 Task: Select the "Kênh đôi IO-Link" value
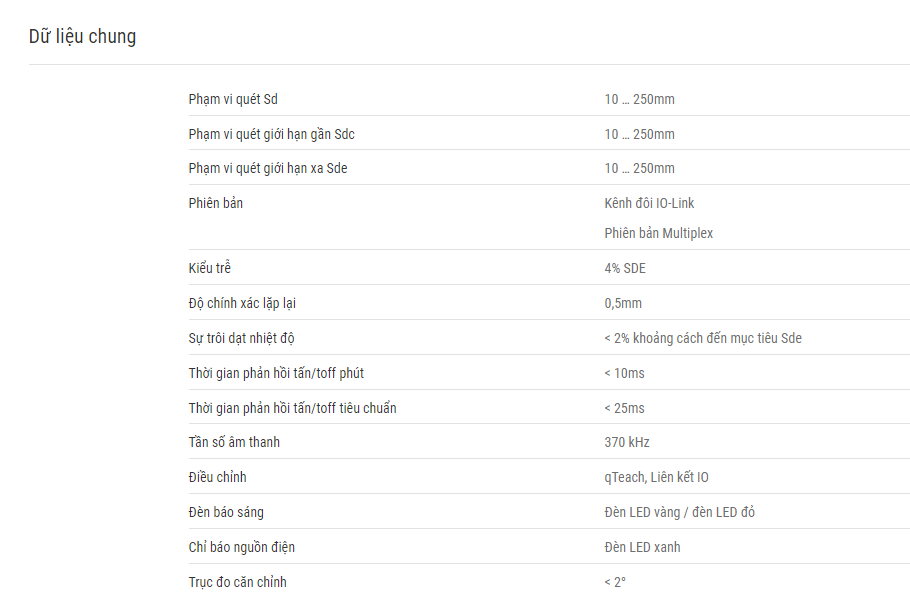(649, 203)
